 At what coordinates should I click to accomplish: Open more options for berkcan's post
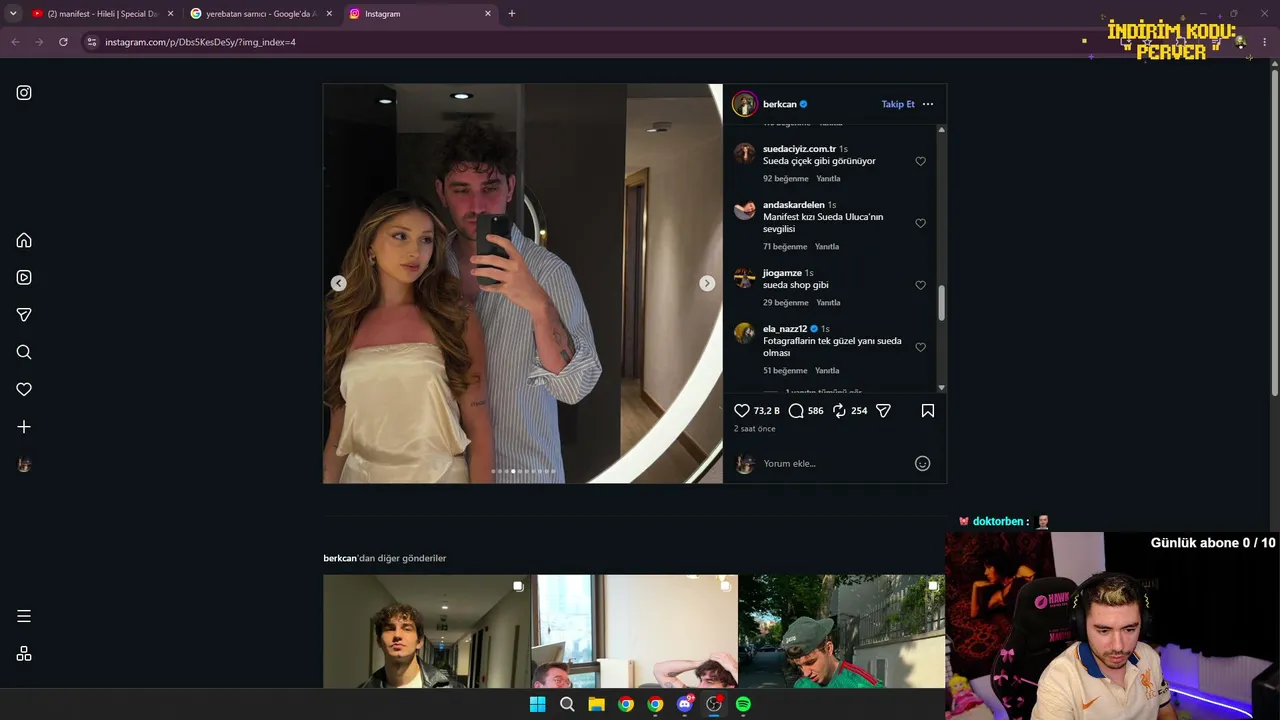(928, 104)
